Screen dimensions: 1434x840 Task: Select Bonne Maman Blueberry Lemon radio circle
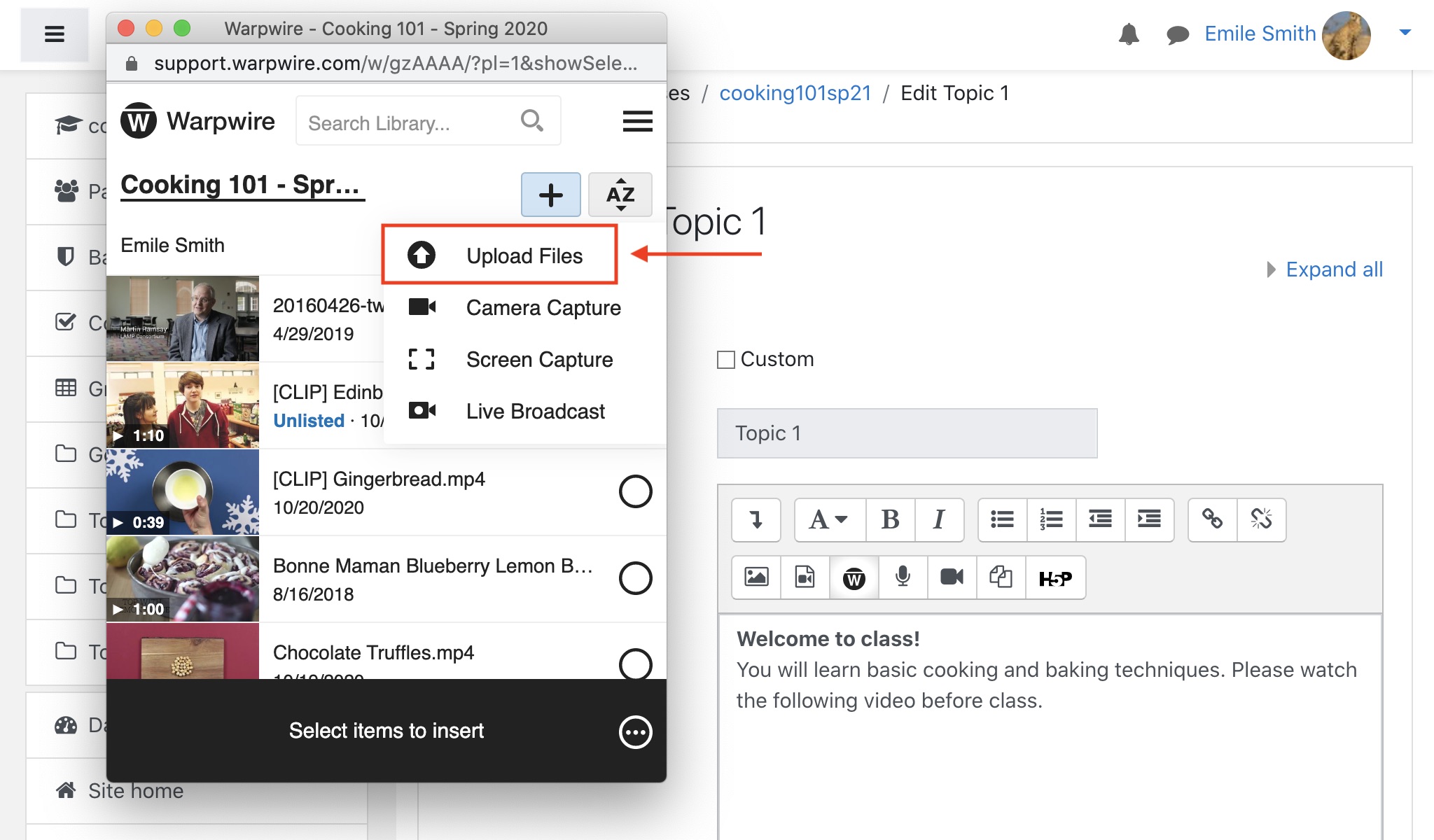pos(635,578)
